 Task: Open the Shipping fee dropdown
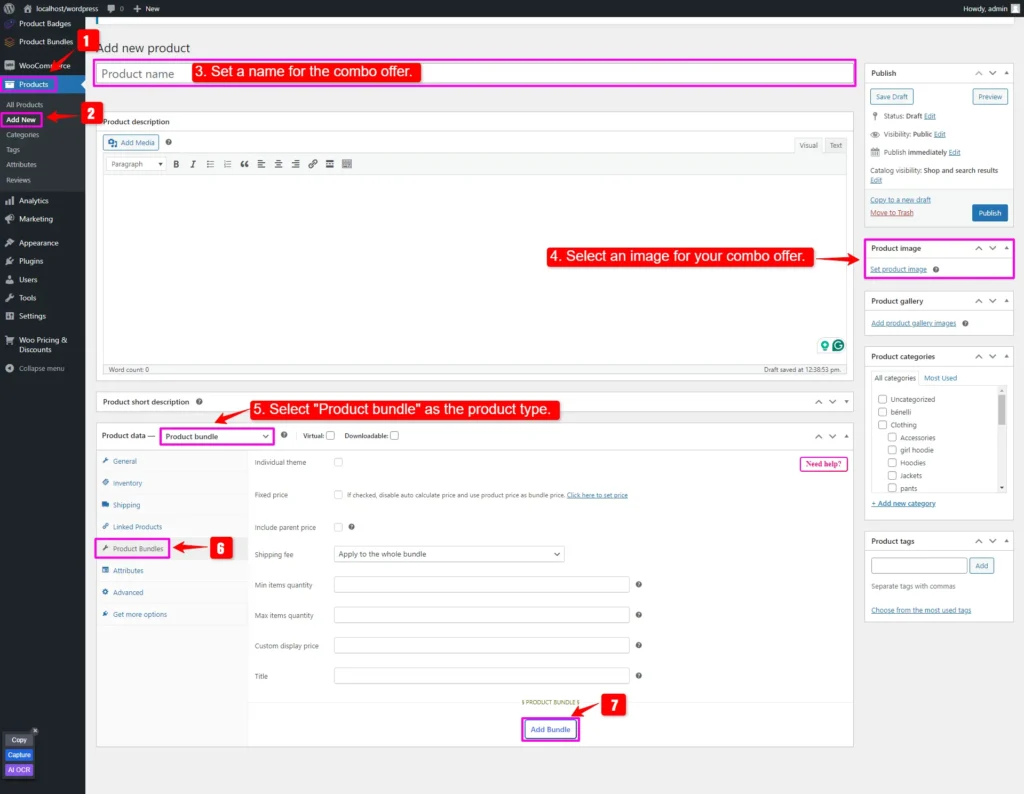click(448, 553)
